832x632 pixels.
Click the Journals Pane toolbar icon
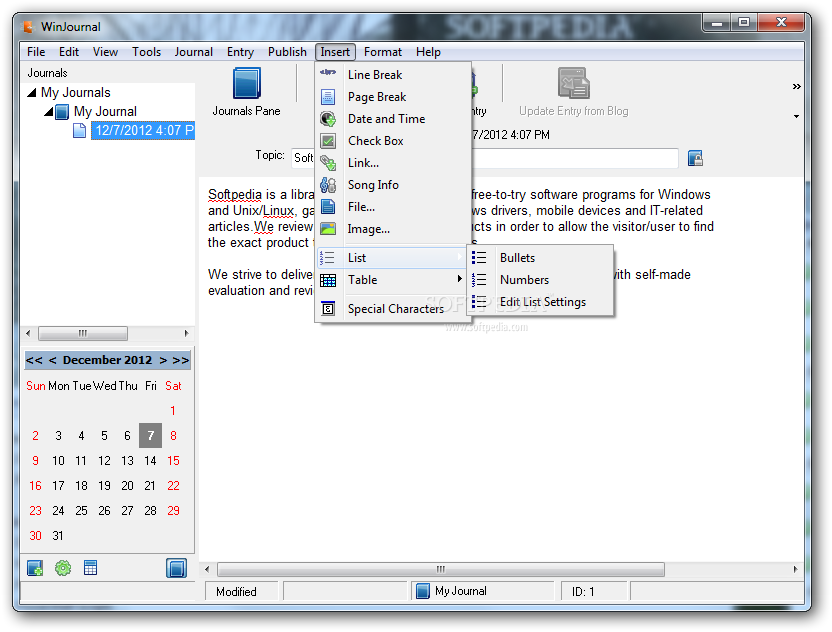click(247, 83)
